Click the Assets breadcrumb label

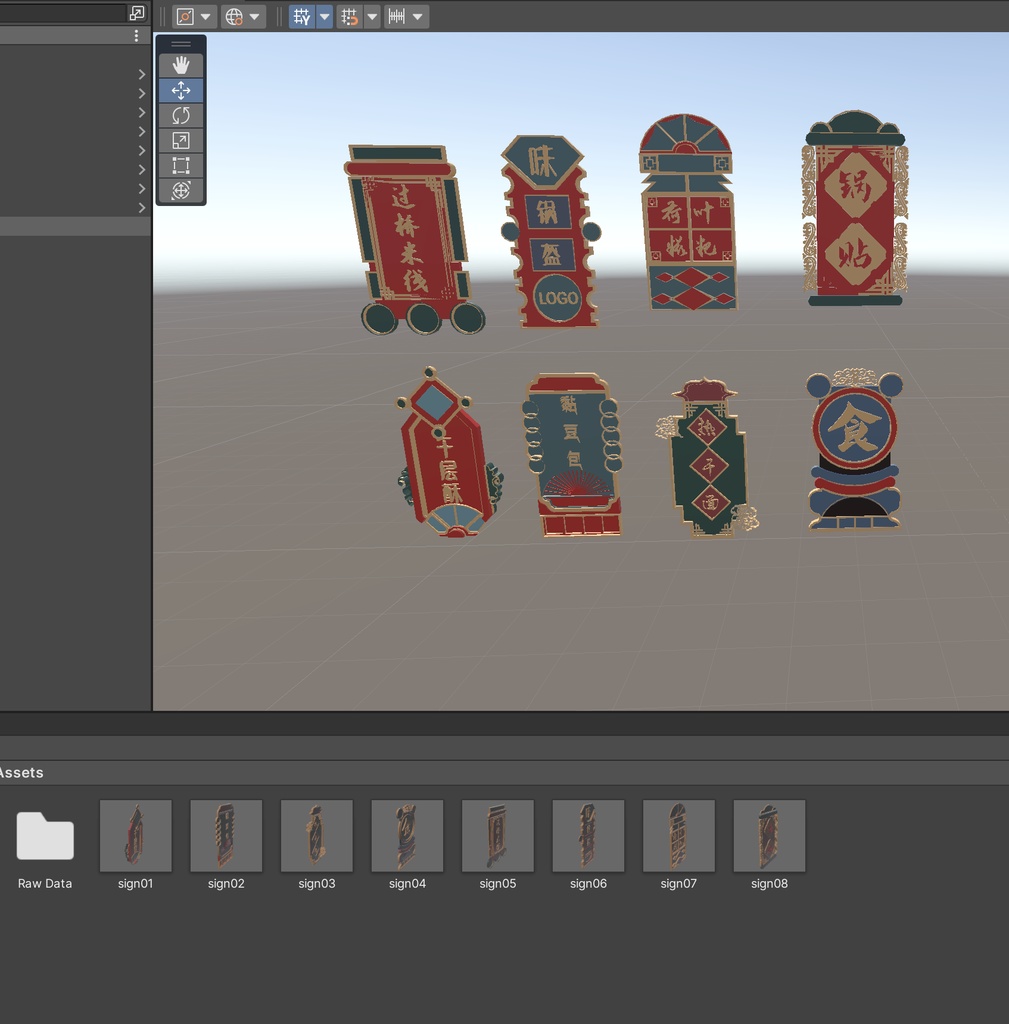(x=22, y=773)
